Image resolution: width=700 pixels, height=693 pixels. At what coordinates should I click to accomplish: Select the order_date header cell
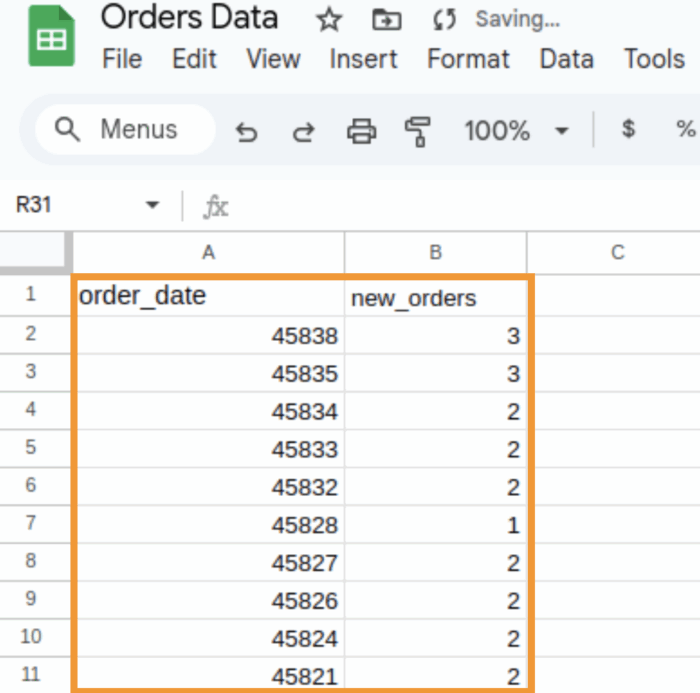pyautogui.click(x=210, y=296)
